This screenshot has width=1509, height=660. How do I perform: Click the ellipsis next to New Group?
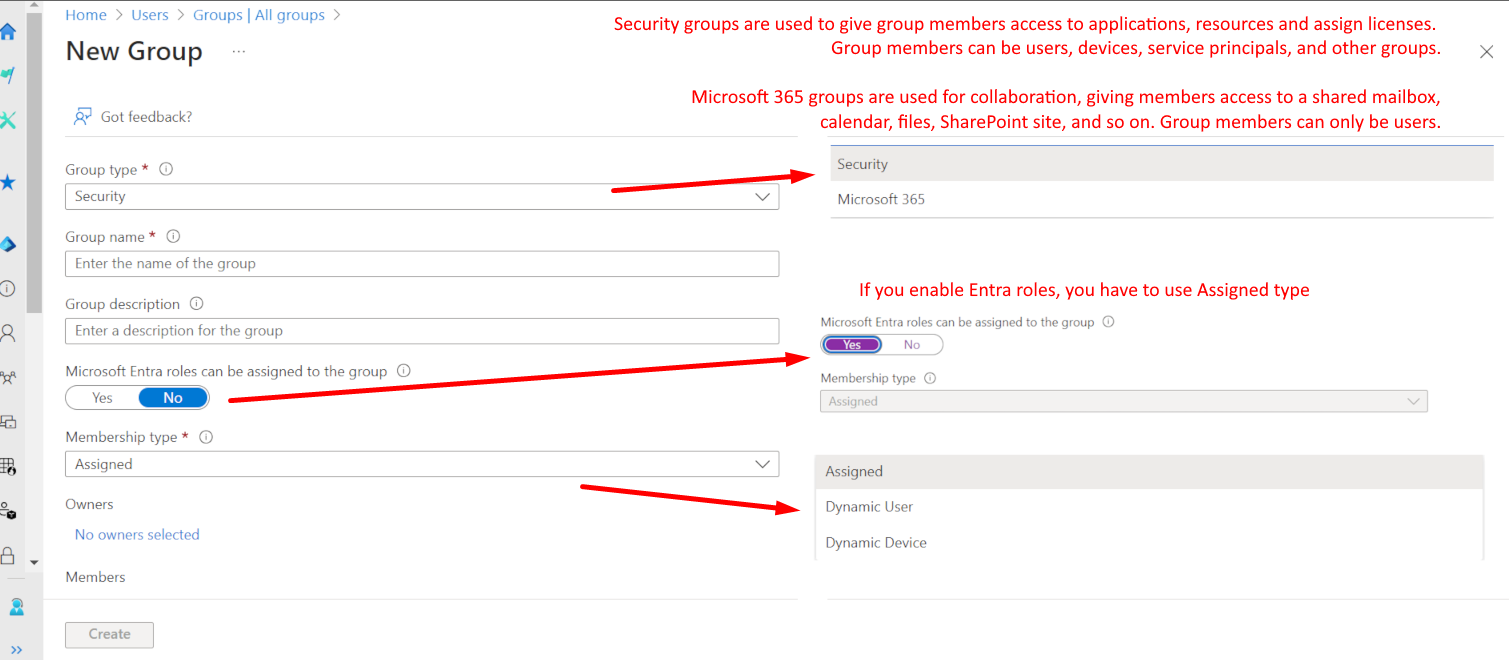[238, 51]
